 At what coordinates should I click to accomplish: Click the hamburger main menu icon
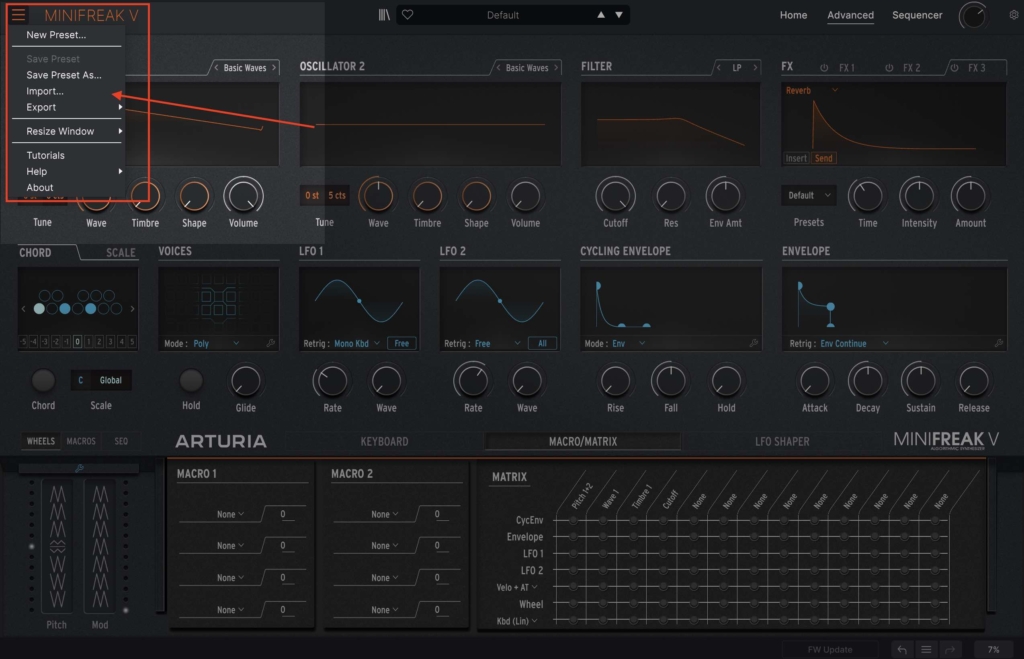(x=19, y=15)
